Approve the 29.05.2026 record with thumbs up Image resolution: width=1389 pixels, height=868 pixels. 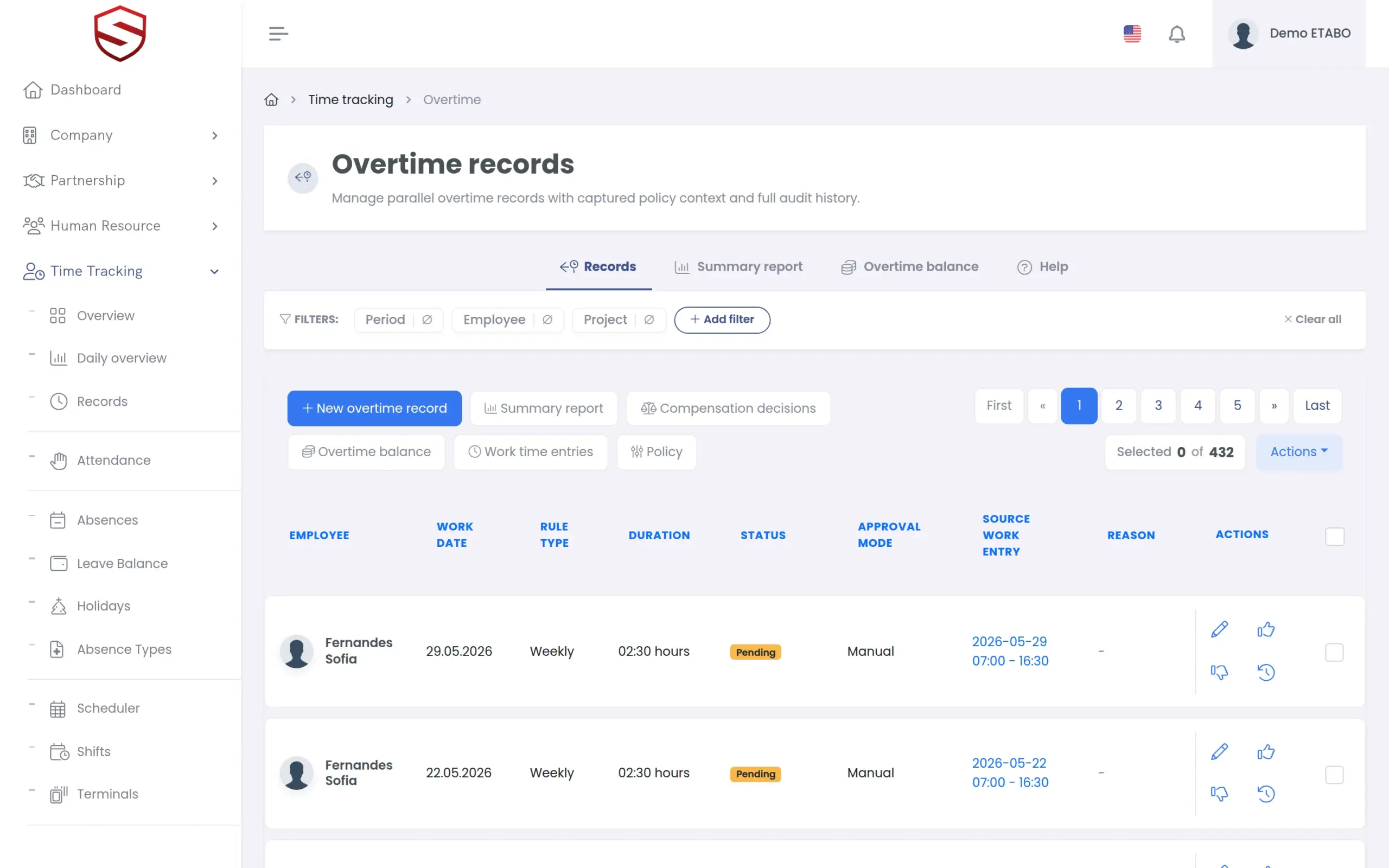pos(1266,629)
